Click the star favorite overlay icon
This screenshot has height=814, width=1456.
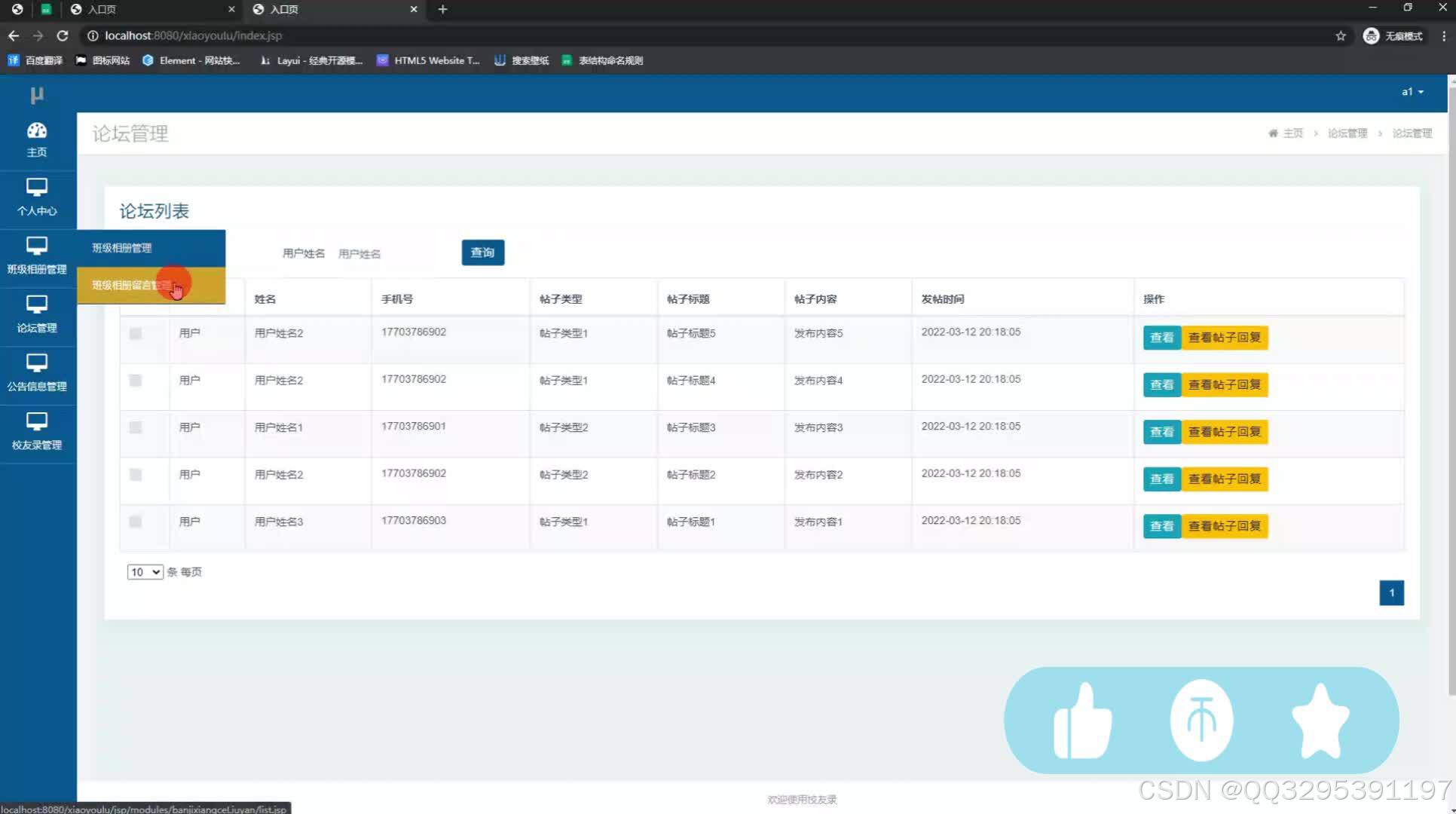click(1320, 721)
